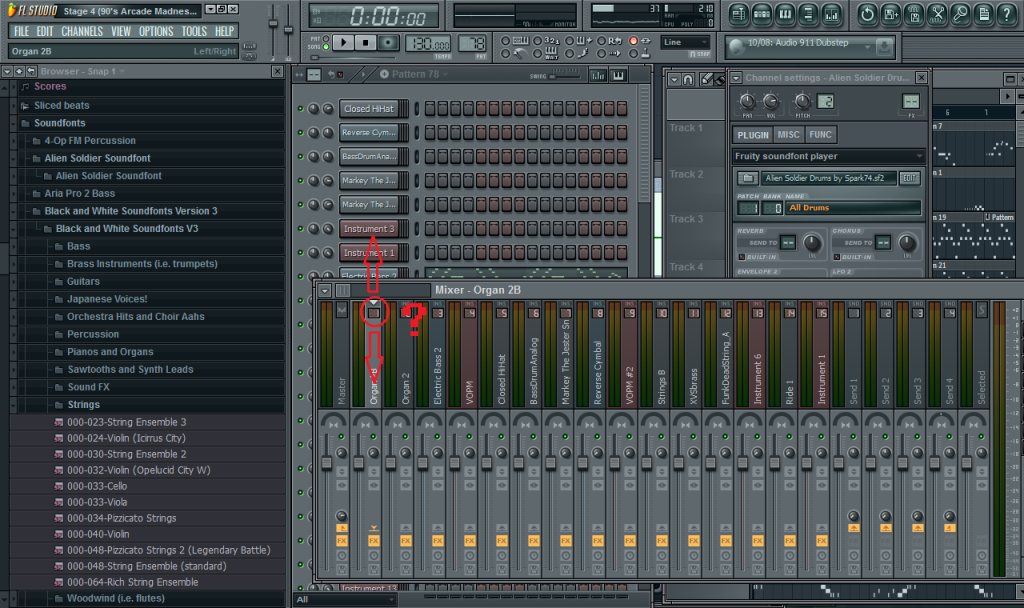
Task: Collapse the Strings folder in browser
Action: [x=83, y=405]
